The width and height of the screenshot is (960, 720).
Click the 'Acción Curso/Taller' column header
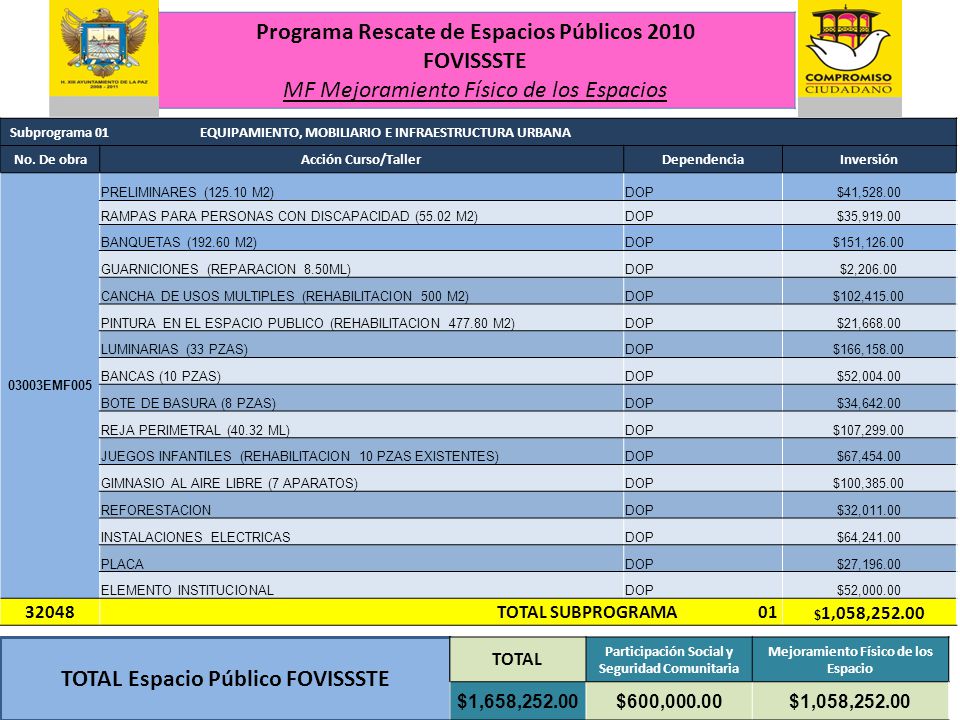pyautogui.click(x=361, y=159)
